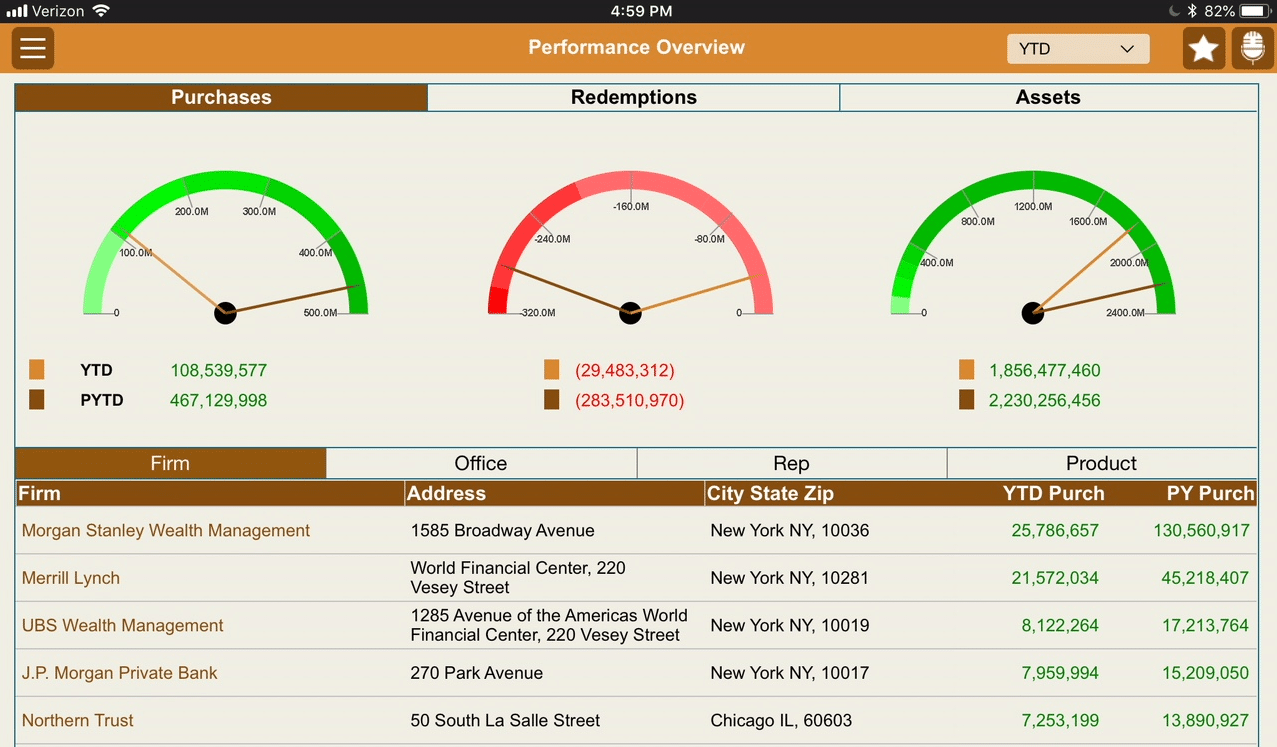Viewport: 1277px width, 747px height.
Task: Activate the microphone voice icon
Action: coord(1252,48)
